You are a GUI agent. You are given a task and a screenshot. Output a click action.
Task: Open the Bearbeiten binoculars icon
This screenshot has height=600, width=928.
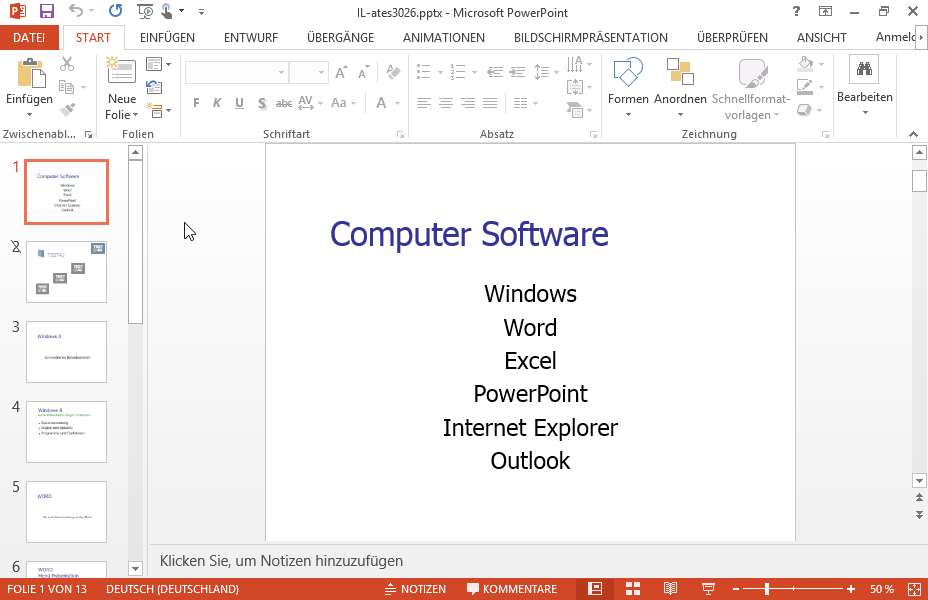(864, 69)
